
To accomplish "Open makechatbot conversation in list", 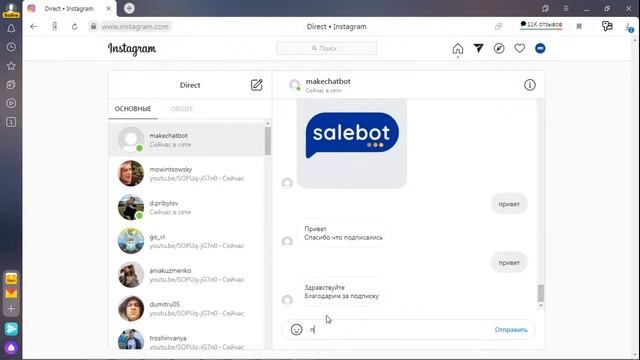I will pyautogui.click(x=187, y=140).
